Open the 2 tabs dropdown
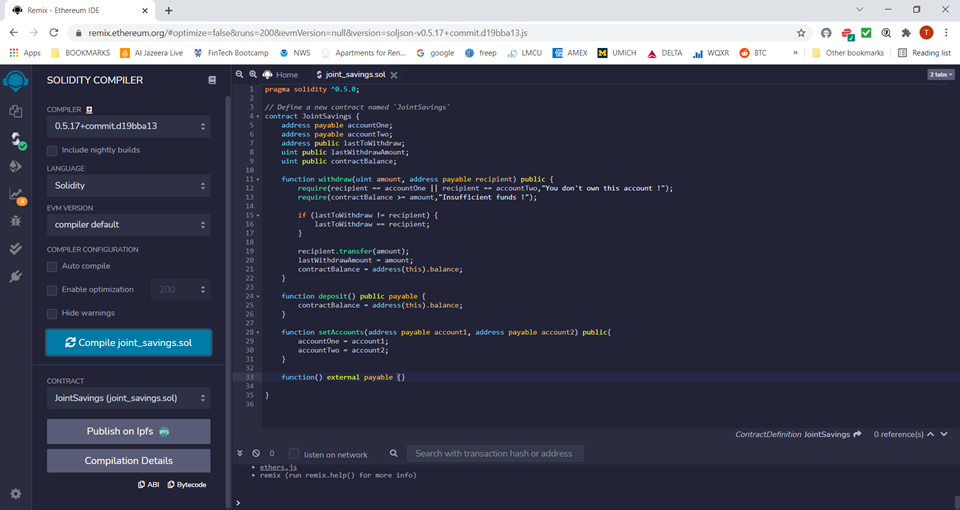This screenshot has height=510, width=960. click(x=941, y=74)
